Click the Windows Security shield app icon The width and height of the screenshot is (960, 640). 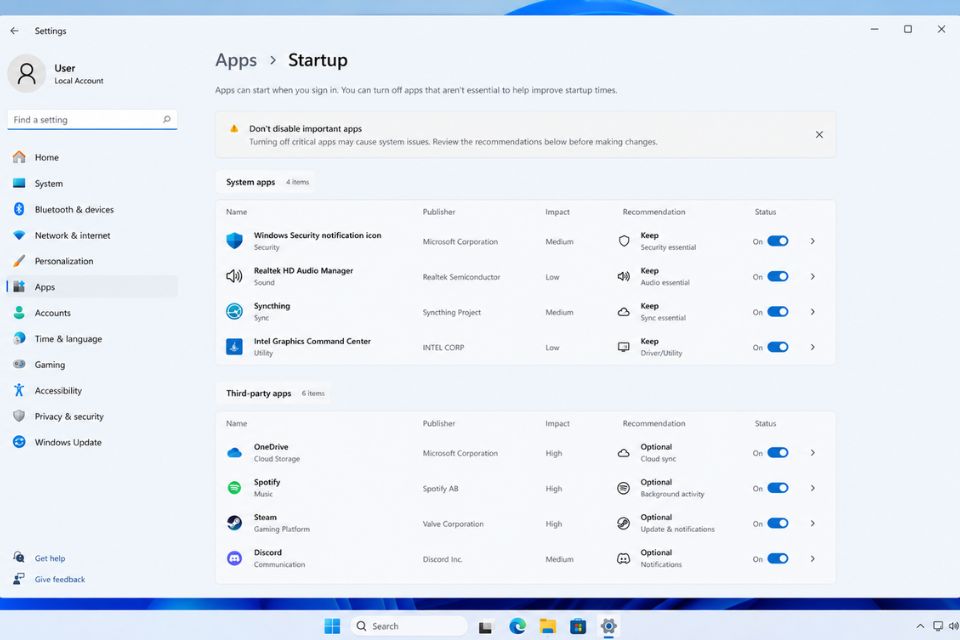234,241
